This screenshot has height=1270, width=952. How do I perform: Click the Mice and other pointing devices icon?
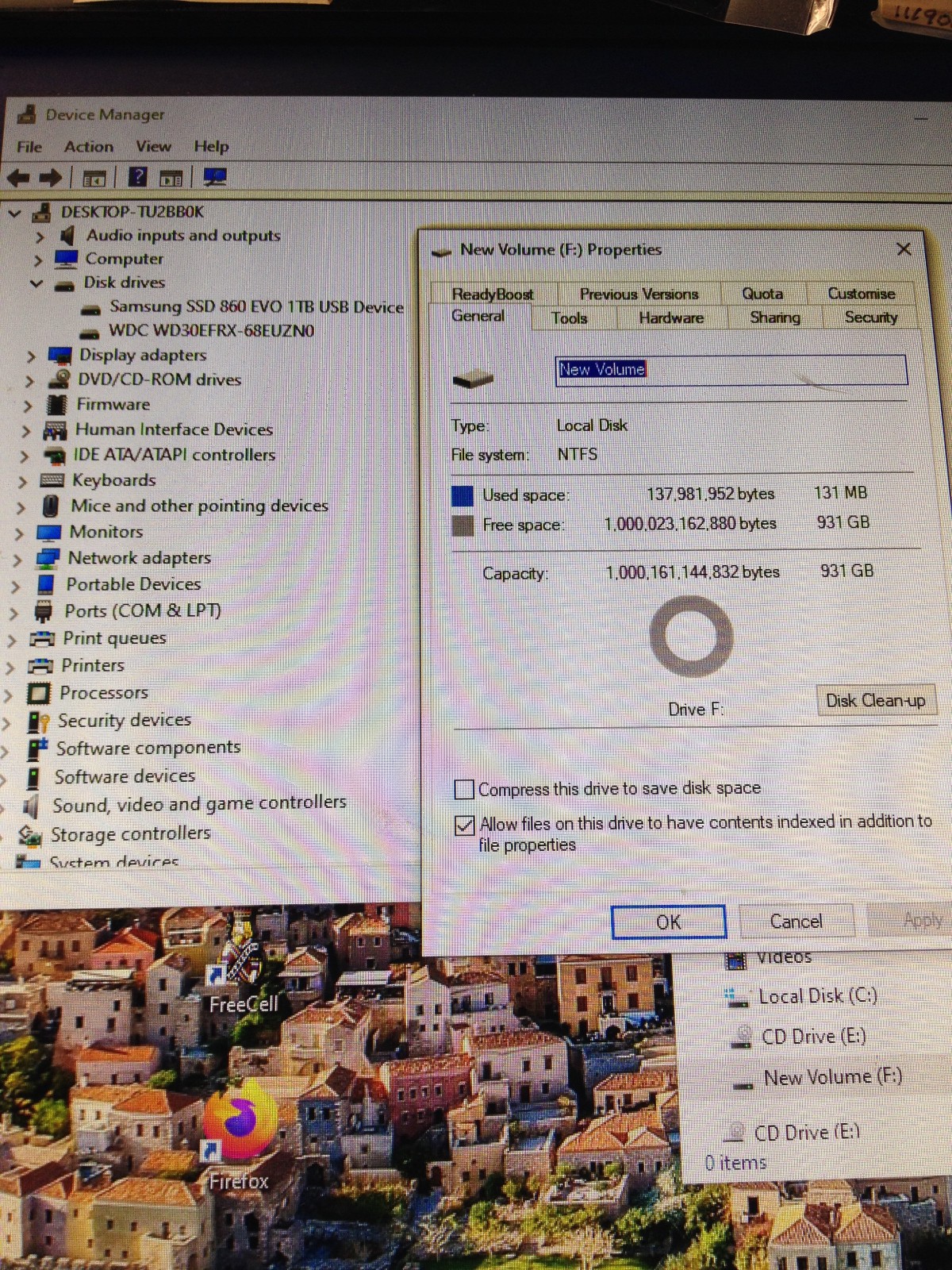tap(50, 506)
